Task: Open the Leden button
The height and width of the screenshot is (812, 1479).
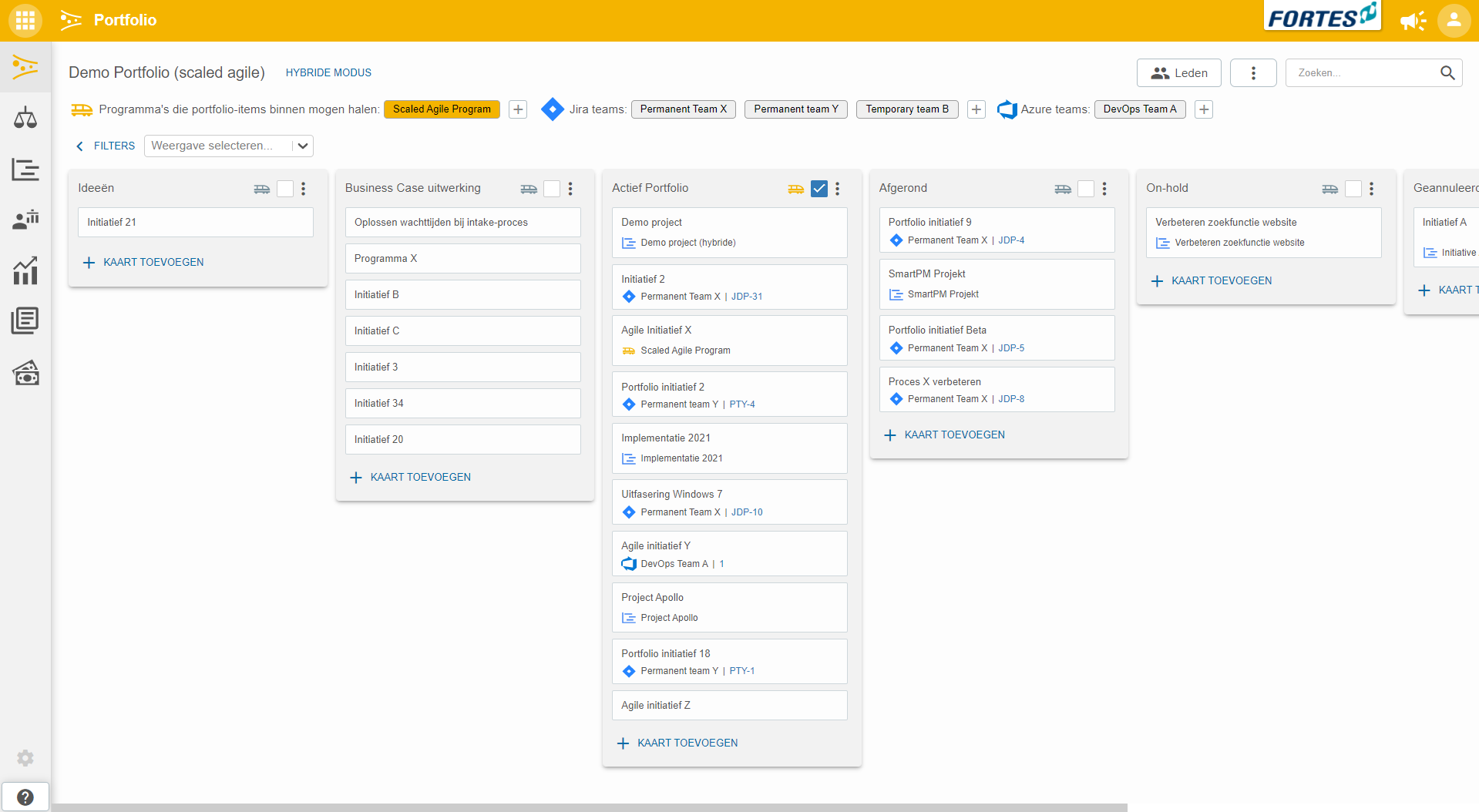Action: [x=1178, y=72]
